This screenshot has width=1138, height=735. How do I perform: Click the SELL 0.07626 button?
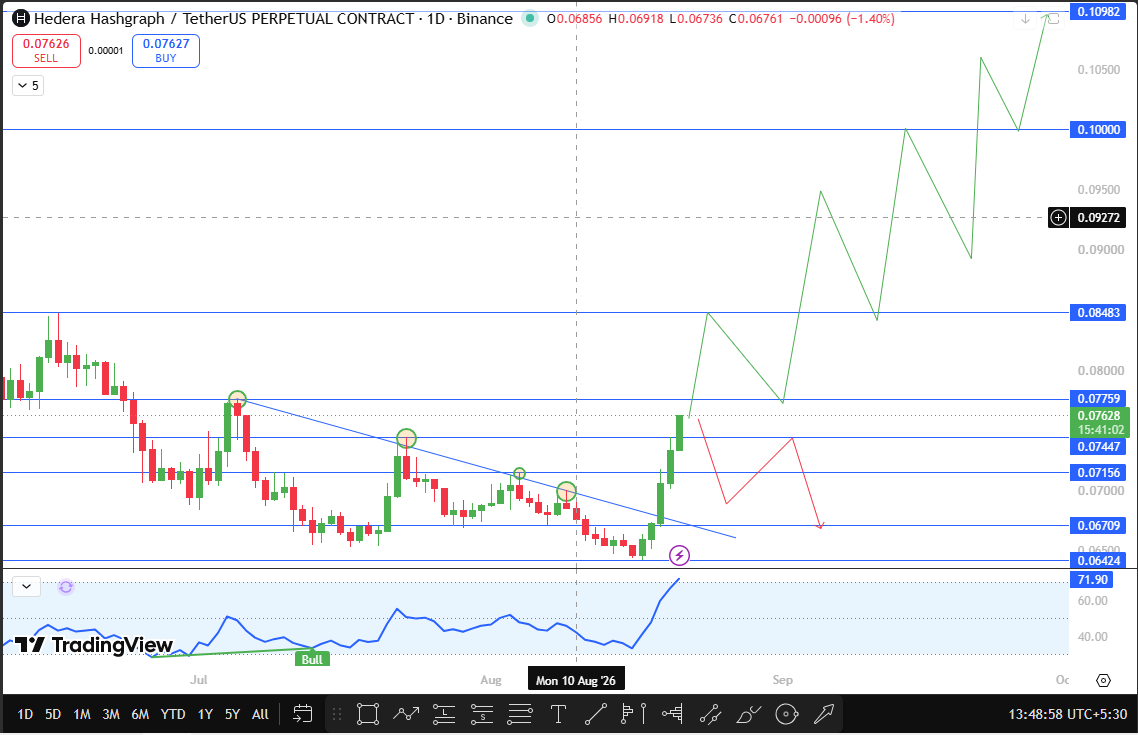tap(46, 50)
